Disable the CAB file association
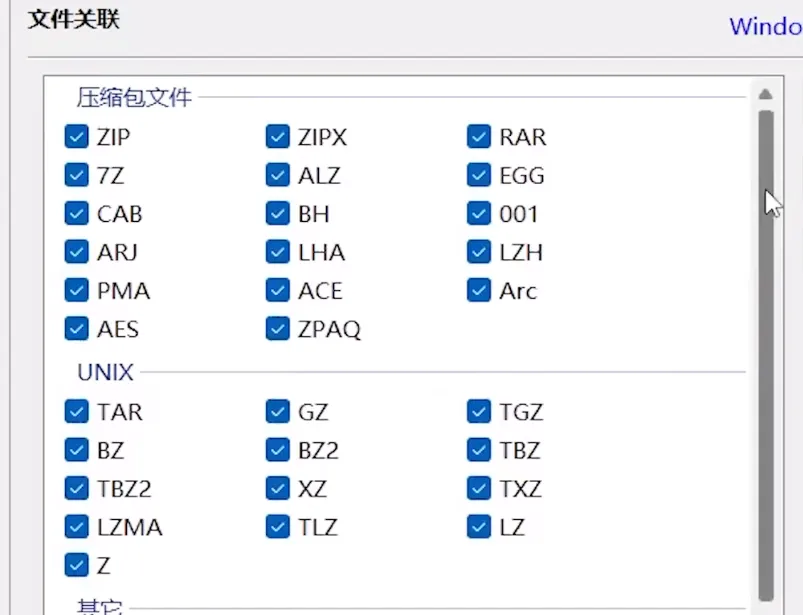Viewport: 803px width, 615px height. (x=76, y=214)
